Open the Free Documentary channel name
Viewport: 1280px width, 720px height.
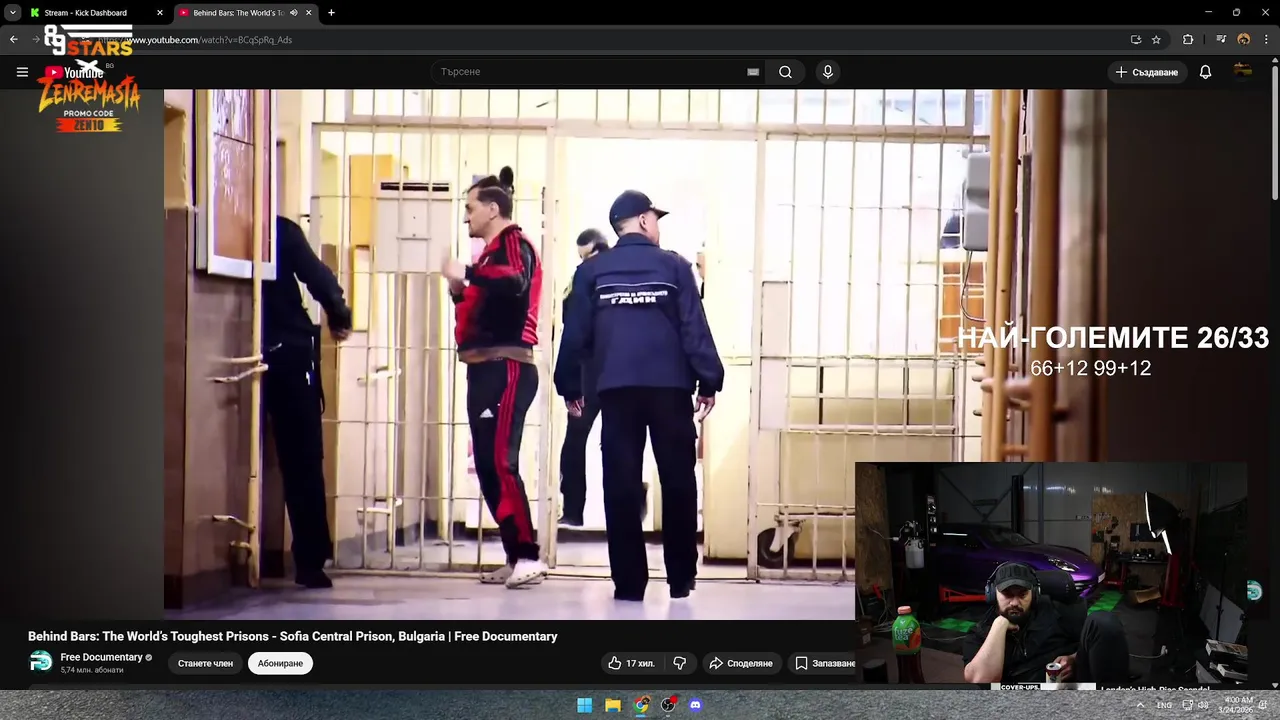coord(101,657)
